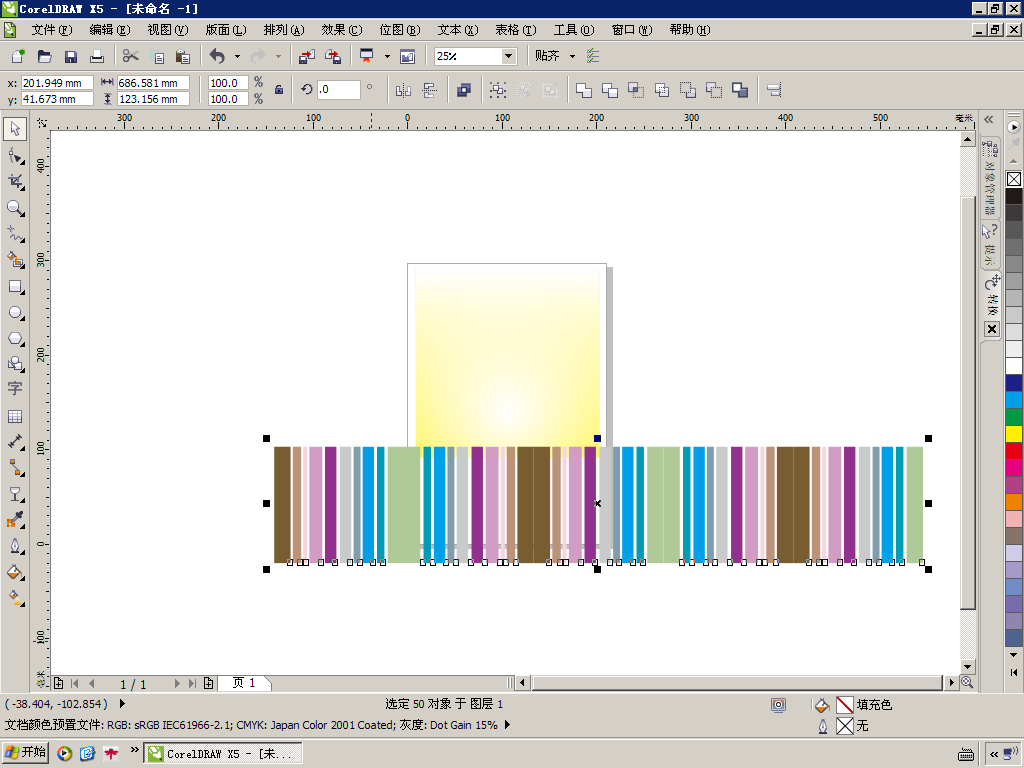Select the Crop tool
This screenshot has height=768, width=1024.
(16, 182)
